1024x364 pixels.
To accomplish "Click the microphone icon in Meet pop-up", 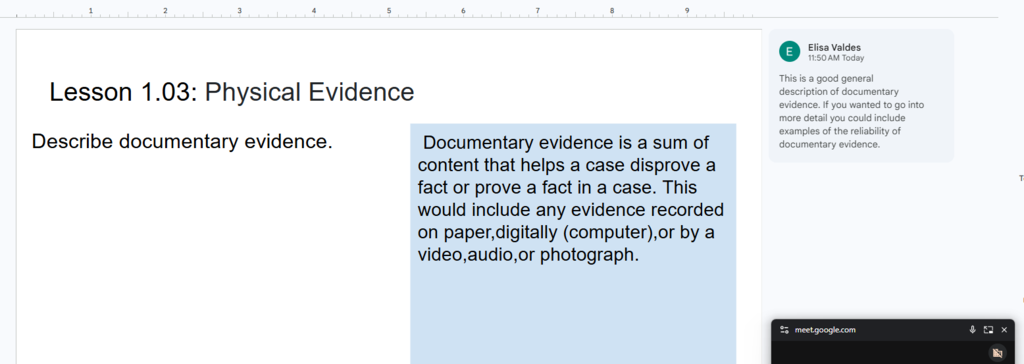I will click(x=972, y=330).
